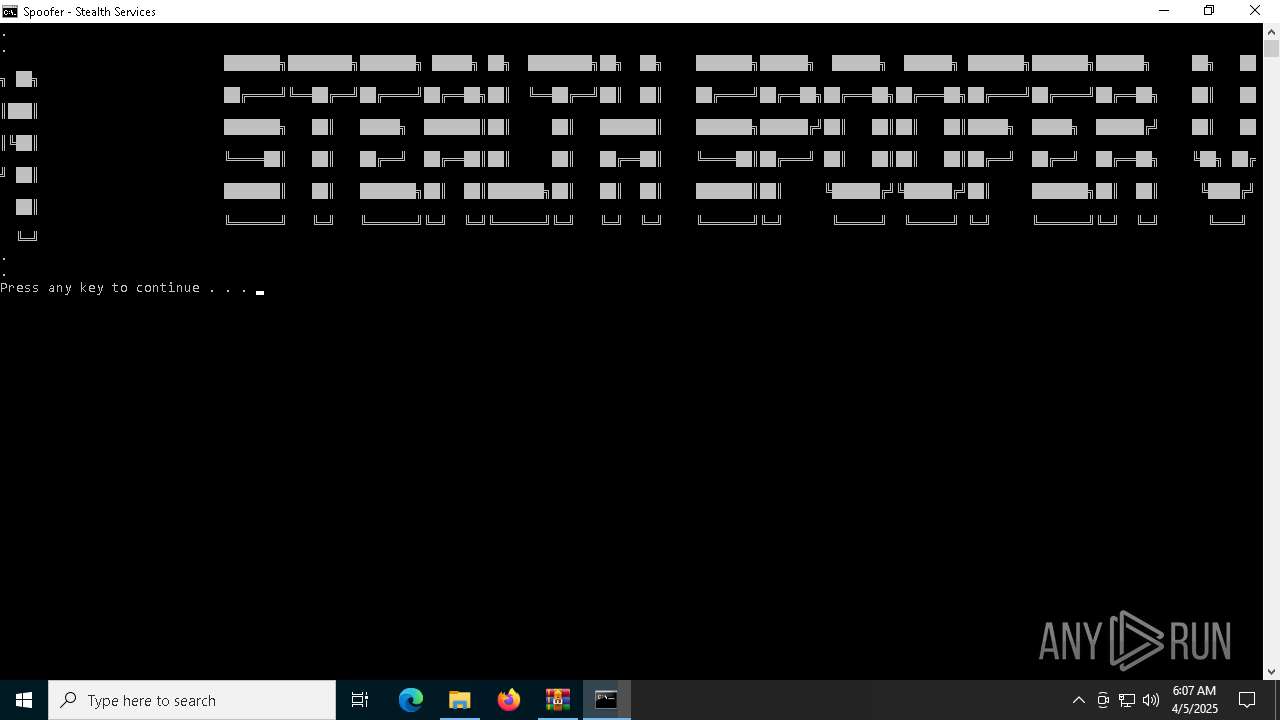
Task: Launch Microsoft Edge from the taskbar
Action: pyautogui.click(x=411, y=700)
